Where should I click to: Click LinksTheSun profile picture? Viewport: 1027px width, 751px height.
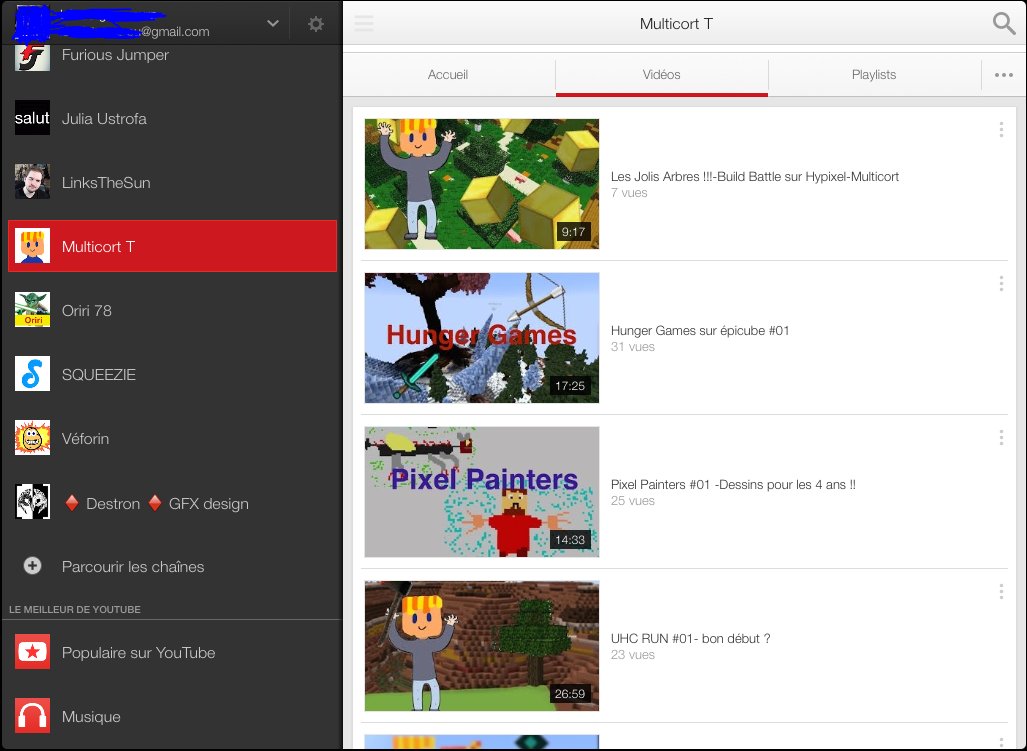coord(32,181)
